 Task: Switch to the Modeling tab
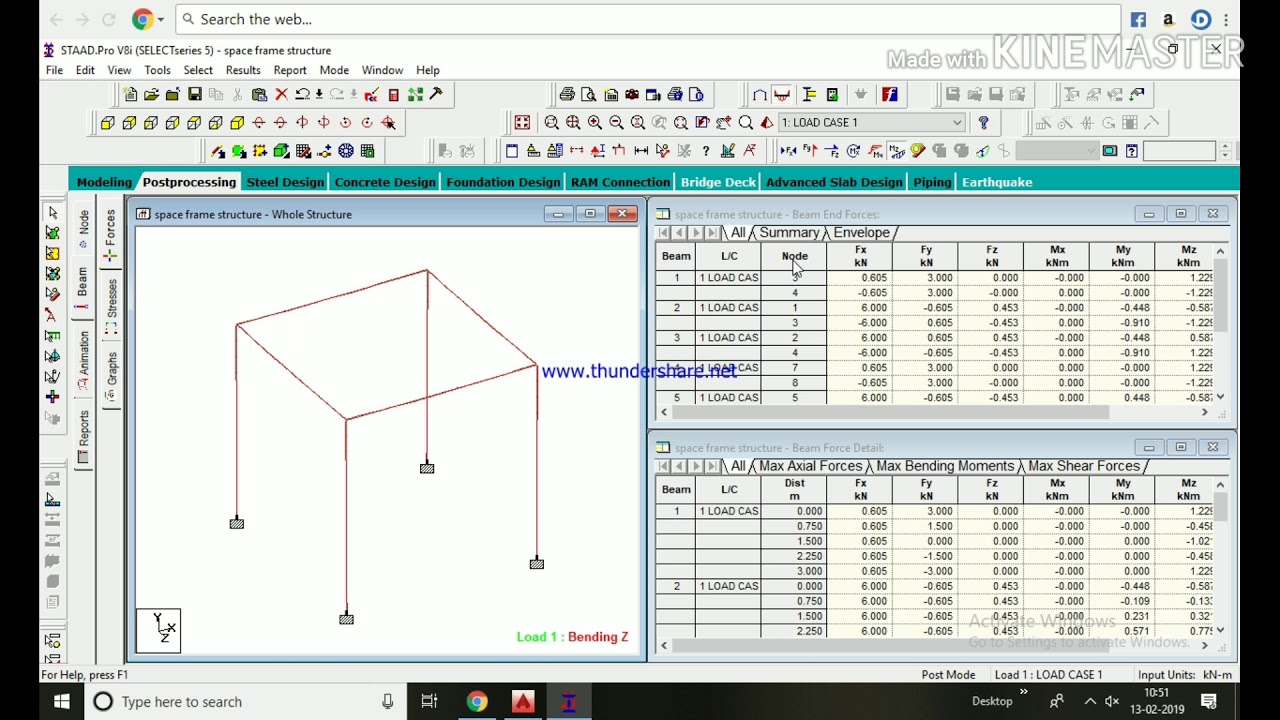coord(104,182)
